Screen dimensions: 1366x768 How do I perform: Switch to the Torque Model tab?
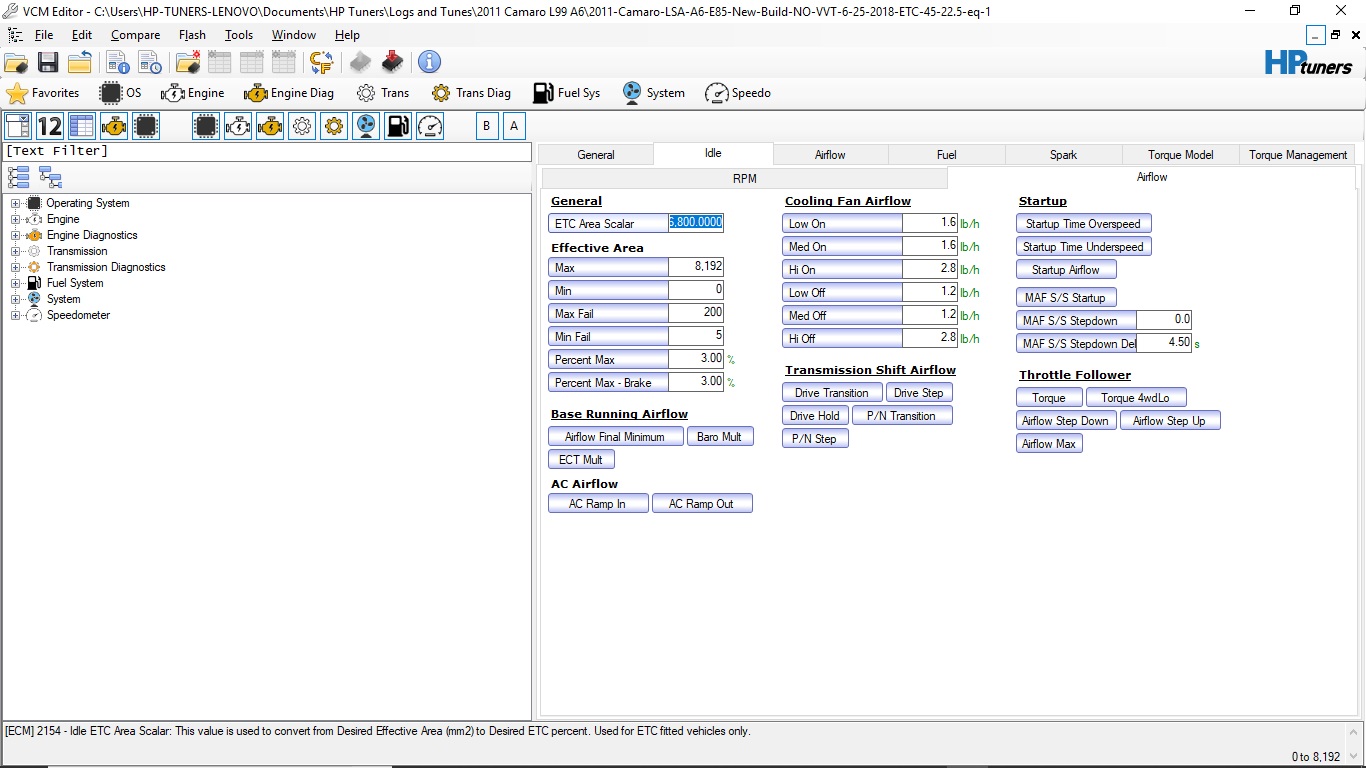click(x=1180, y=155)
